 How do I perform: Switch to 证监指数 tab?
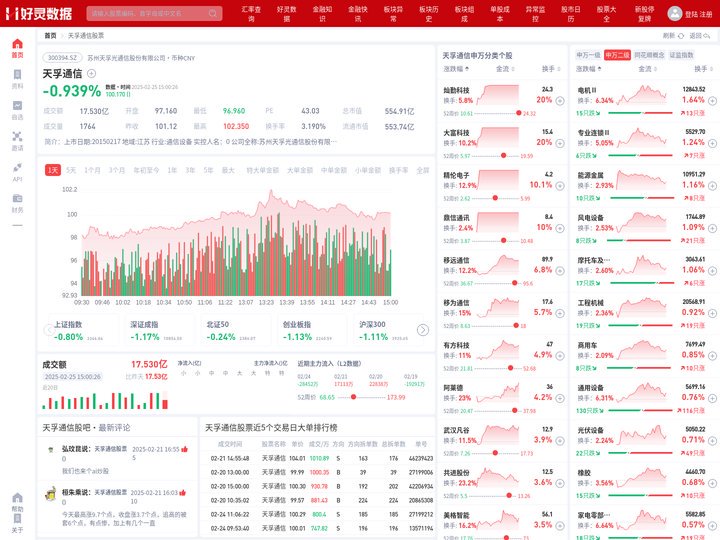click(681, 55)
